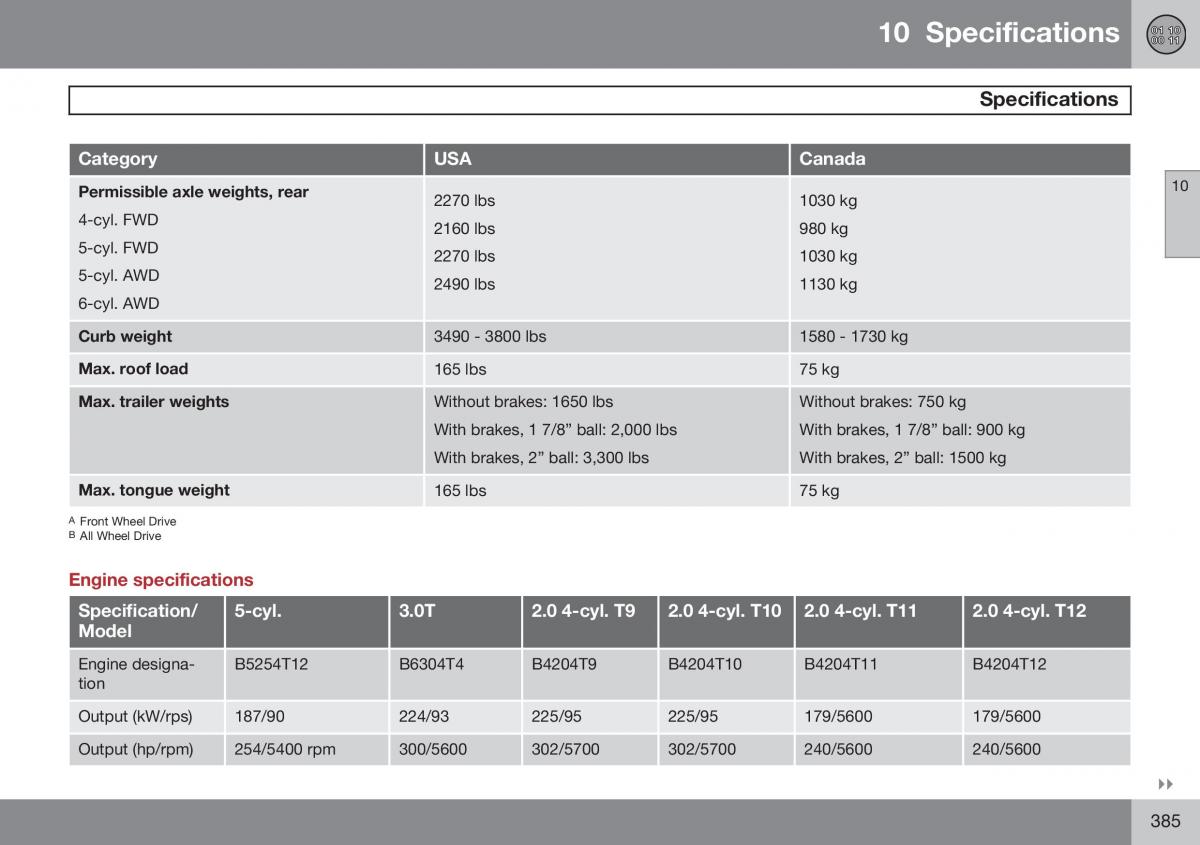Click the '4-cyl. FWD' row label
This screenshot has width=1200, height=845.
[x=118, y=220]
